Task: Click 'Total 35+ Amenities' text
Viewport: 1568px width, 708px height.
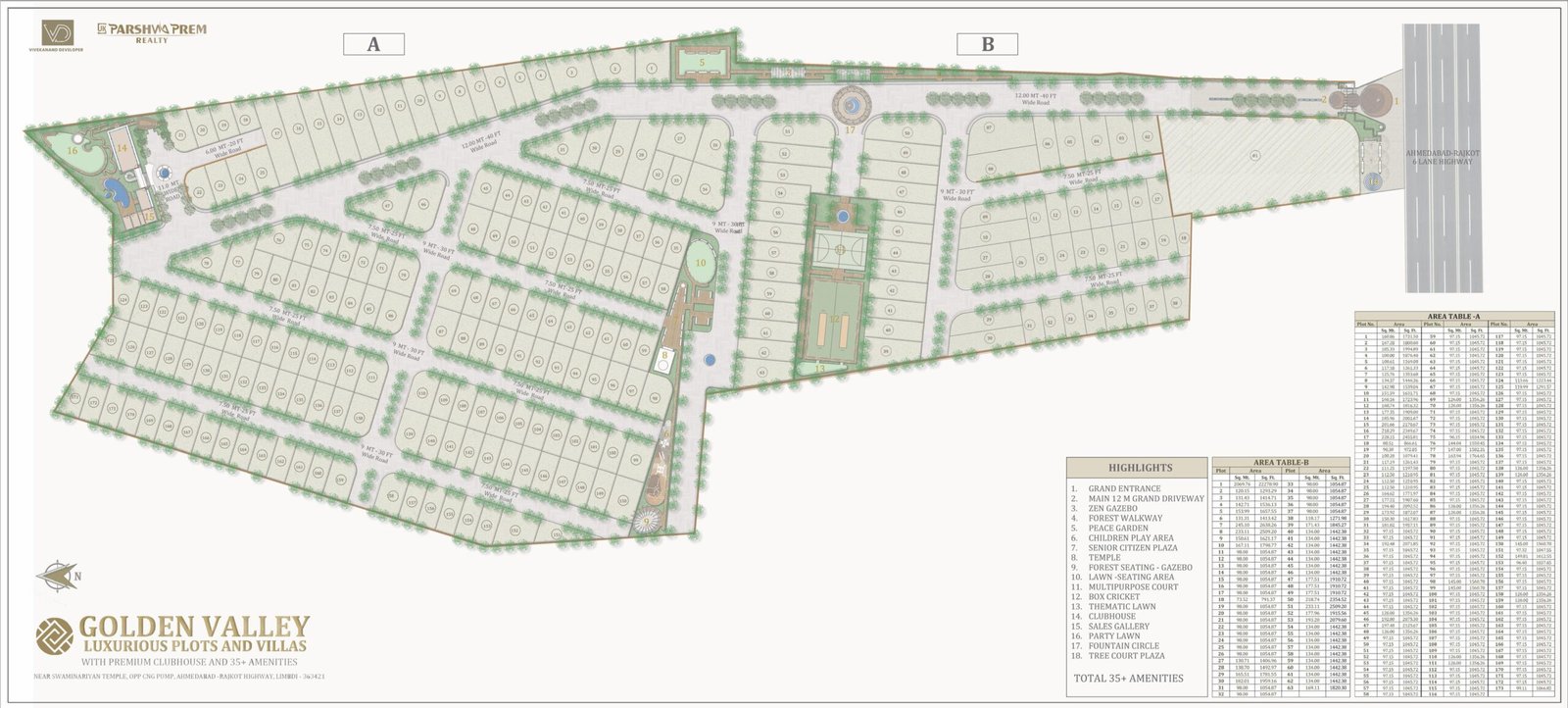Action: coord(1127,678)
